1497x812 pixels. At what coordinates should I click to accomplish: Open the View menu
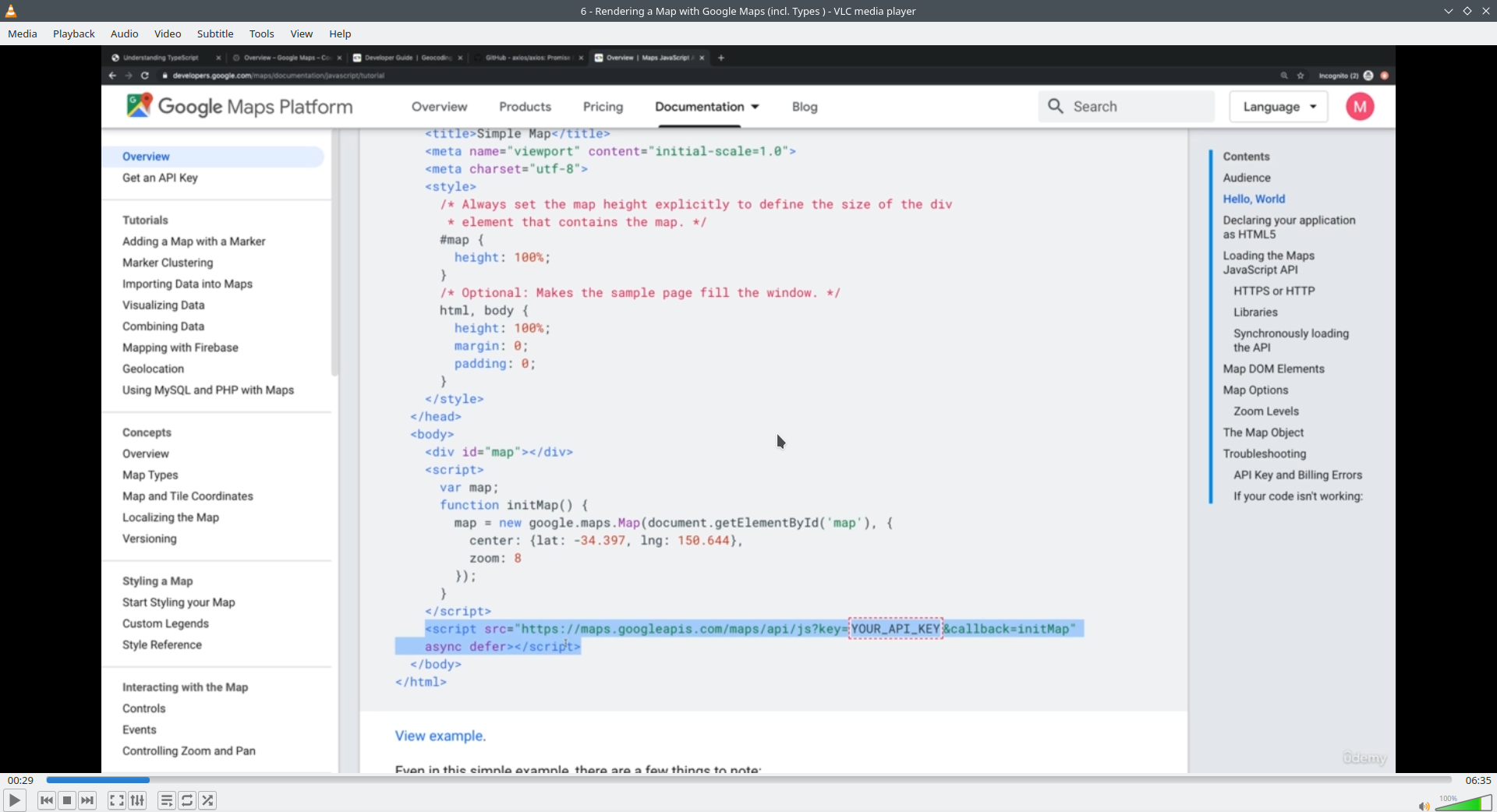click(x=302, y=34)
